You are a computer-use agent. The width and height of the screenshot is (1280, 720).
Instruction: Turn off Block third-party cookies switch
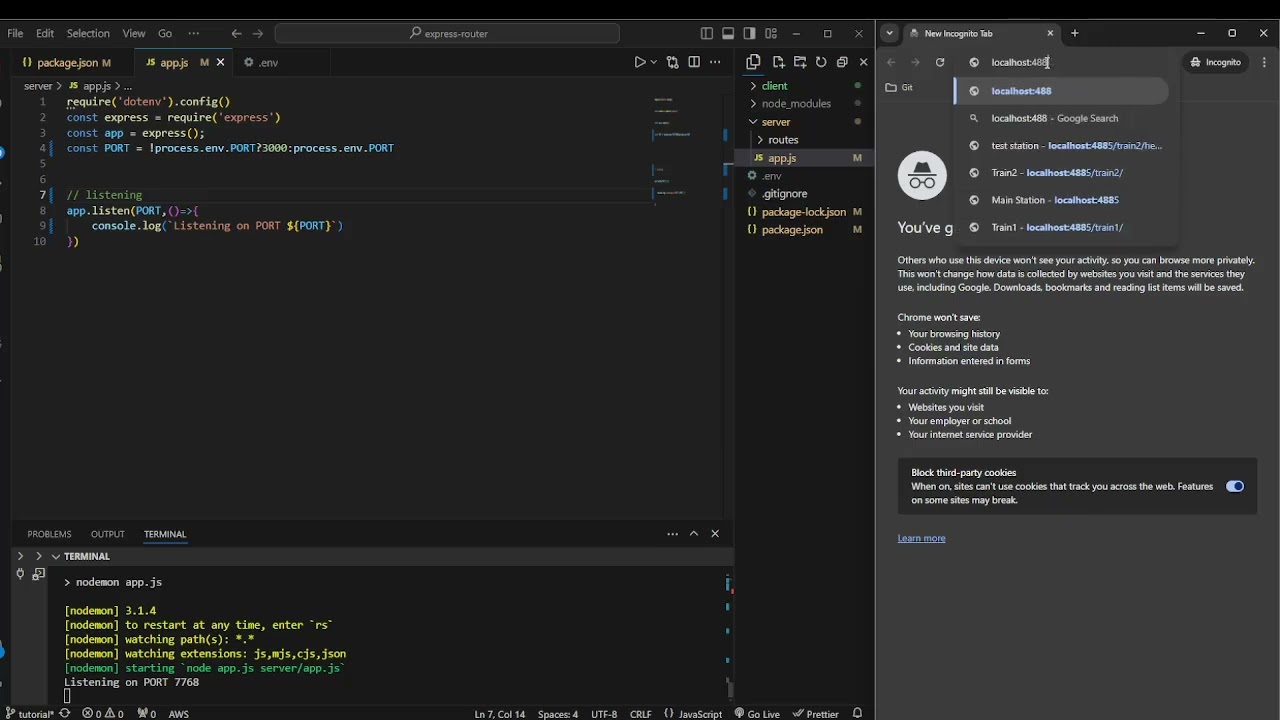click(1235, 487)
